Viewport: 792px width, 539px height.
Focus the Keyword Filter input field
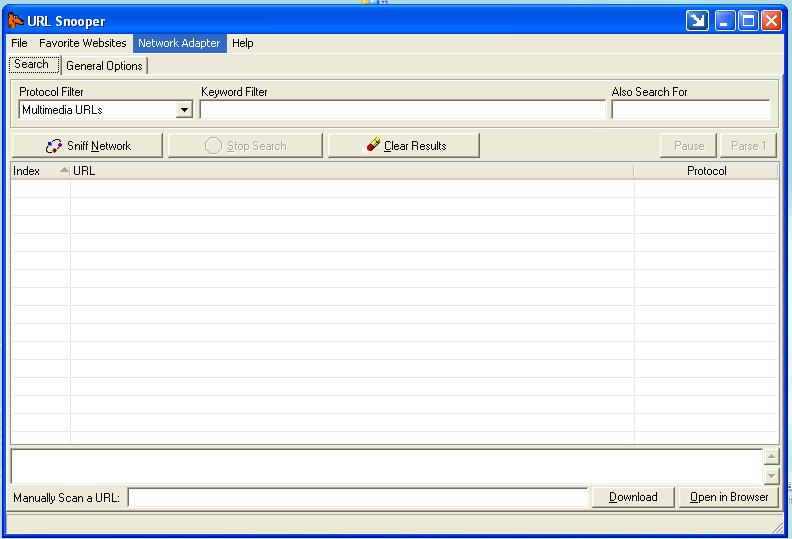(x=403, y=109)
